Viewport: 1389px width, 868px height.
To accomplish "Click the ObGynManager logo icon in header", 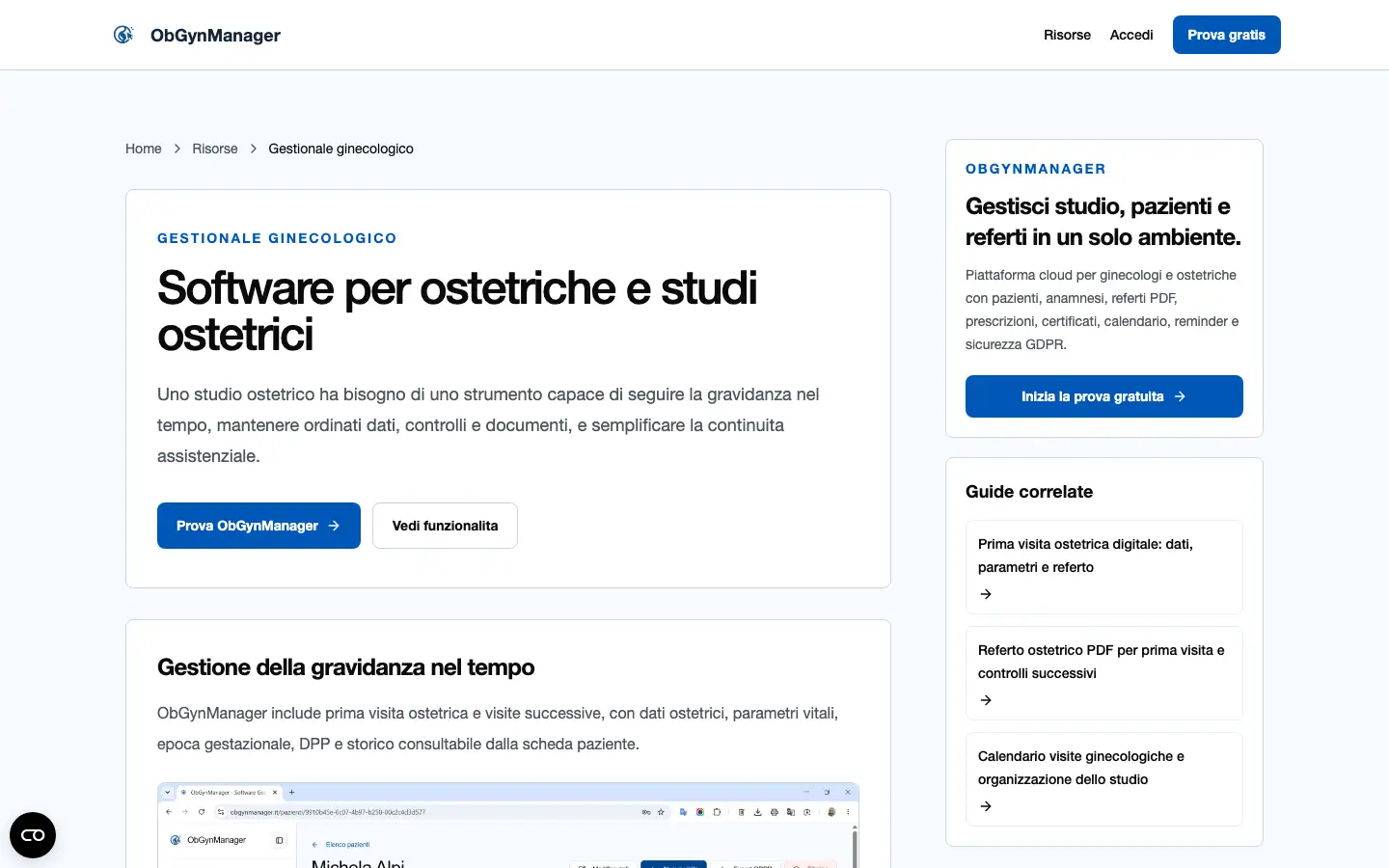I will click(123, 35).
